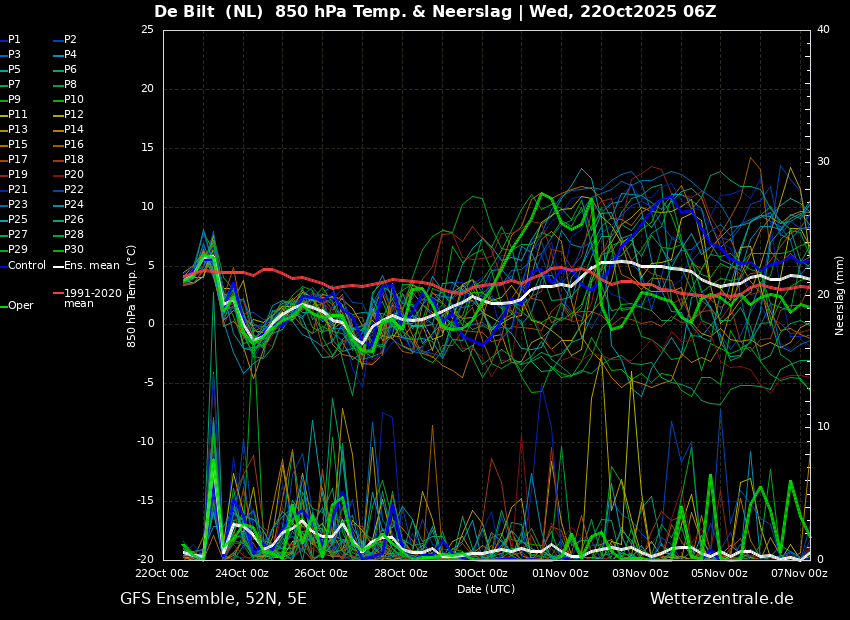Click the 26Oct 00z date tick label
The image size is (850, 620).
click(322, 573)
